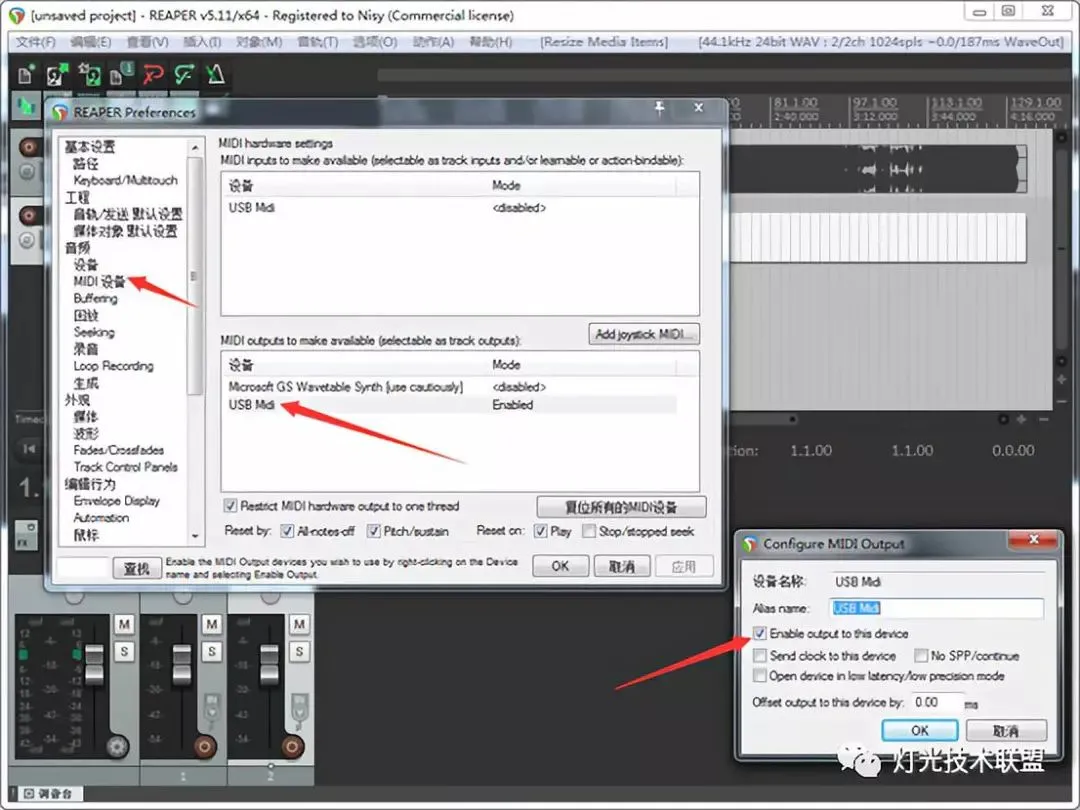Click input monitor icon on mixer channel 2
The image size is (1080, 810).
click(x=299, y=709)
